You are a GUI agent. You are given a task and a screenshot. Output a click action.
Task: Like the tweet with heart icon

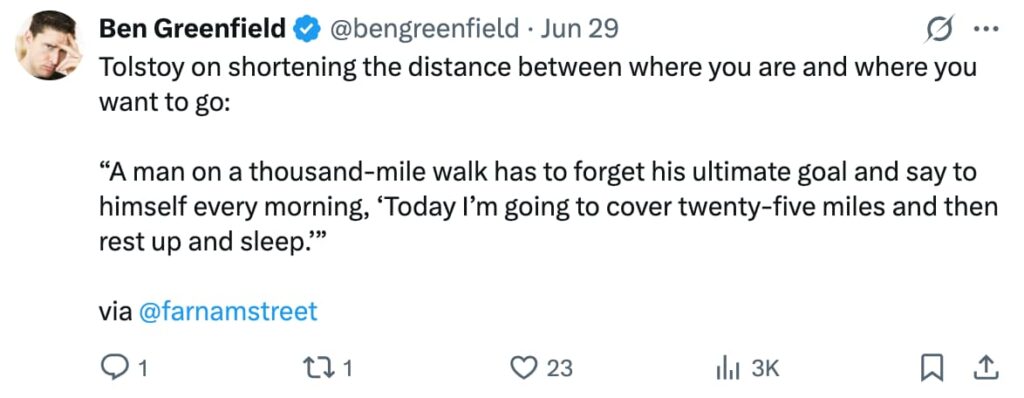tap(522, 369)
